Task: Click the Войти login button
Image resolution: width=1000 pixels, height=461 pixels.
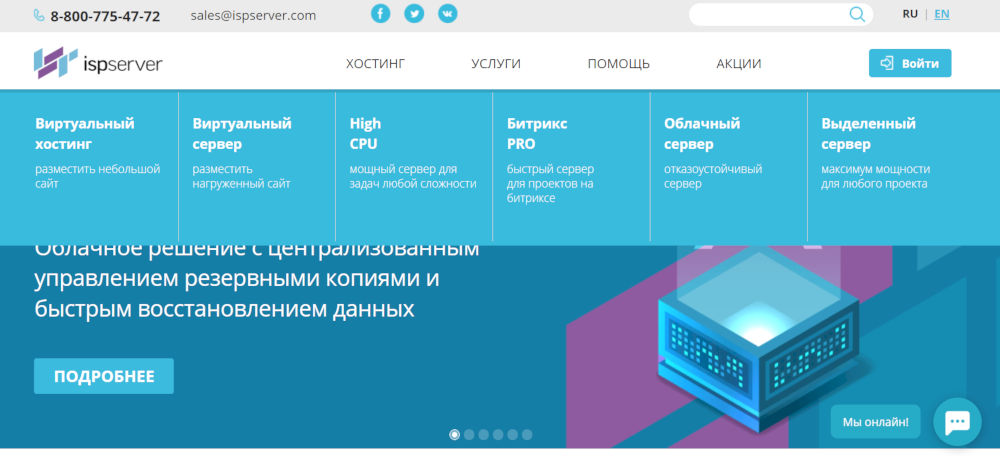Action: point(910,63)
